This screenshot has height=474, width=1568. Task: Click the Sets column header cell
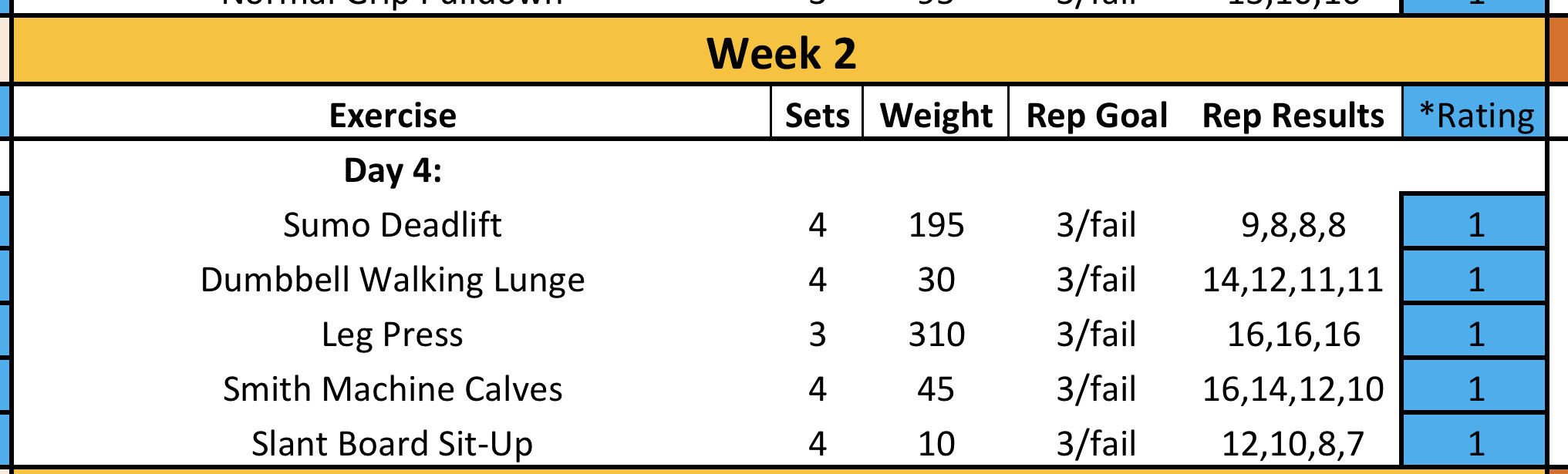tap(817, 116)
